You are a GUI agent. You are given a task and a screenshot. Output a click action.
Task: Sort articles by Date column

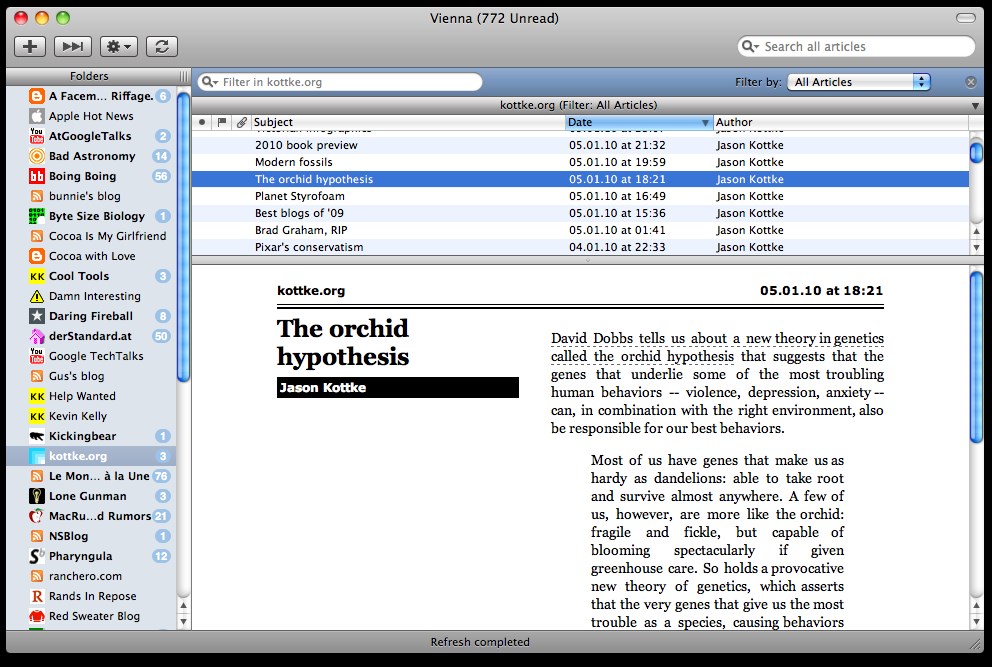(639, 122)
